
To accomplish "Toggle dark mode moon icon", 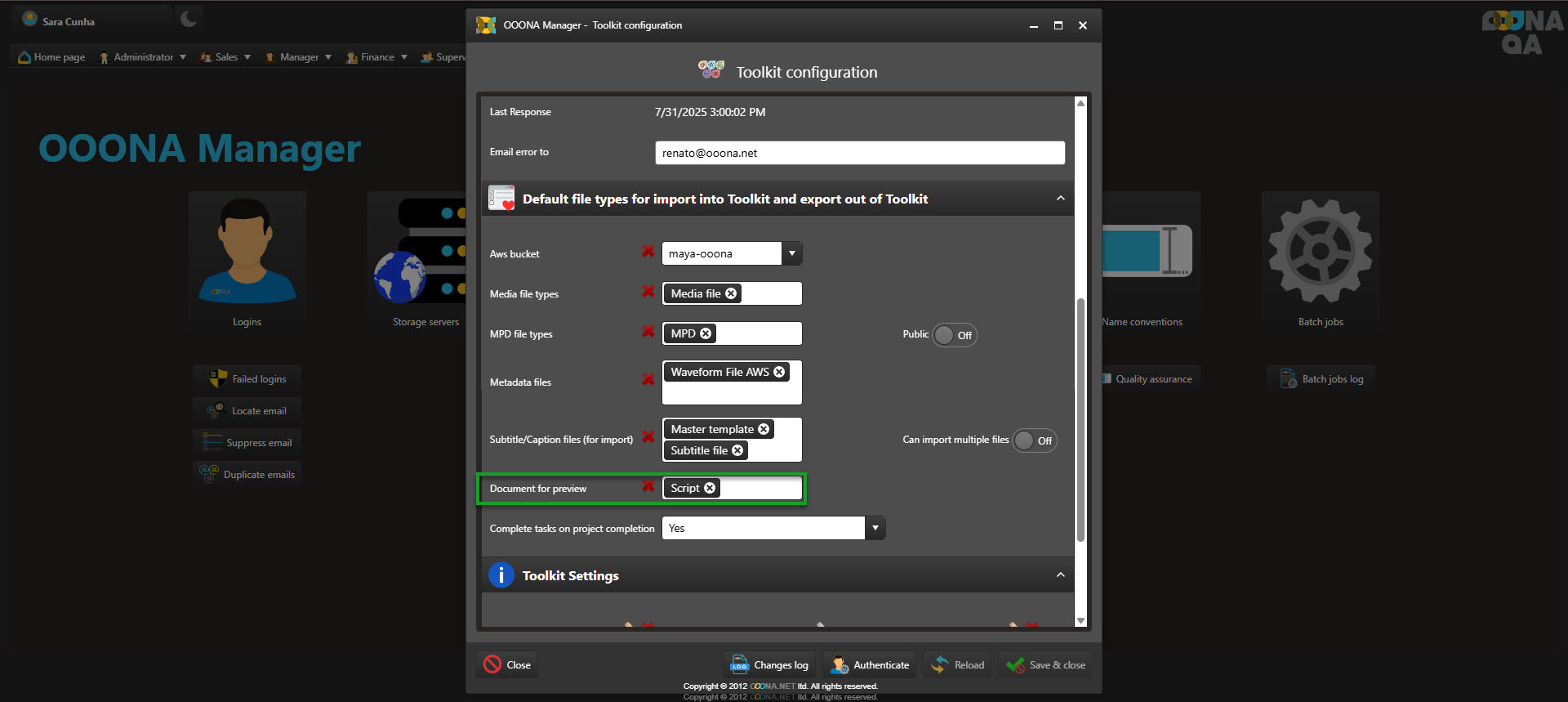I will 189,19.
